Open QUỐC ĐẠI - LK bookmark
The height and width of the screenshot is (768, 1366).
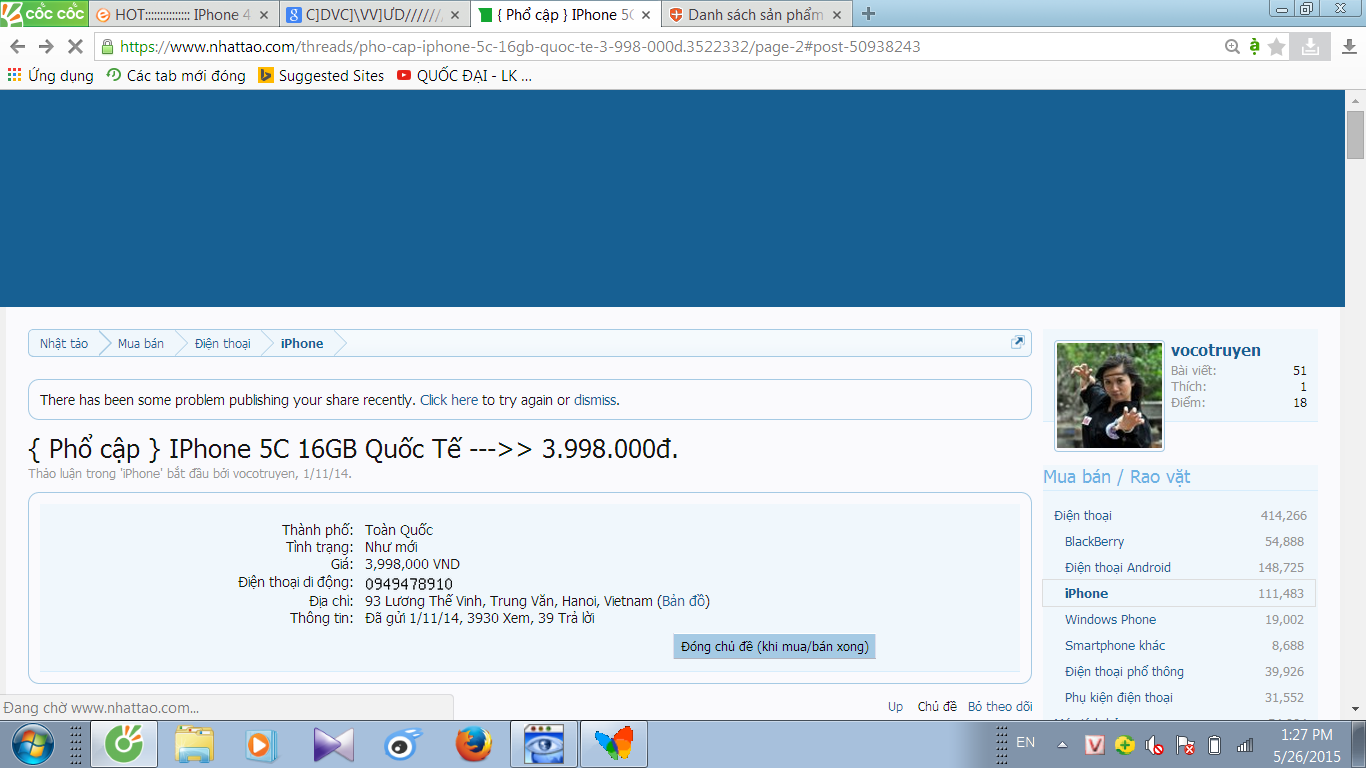(x=464, y=75)
